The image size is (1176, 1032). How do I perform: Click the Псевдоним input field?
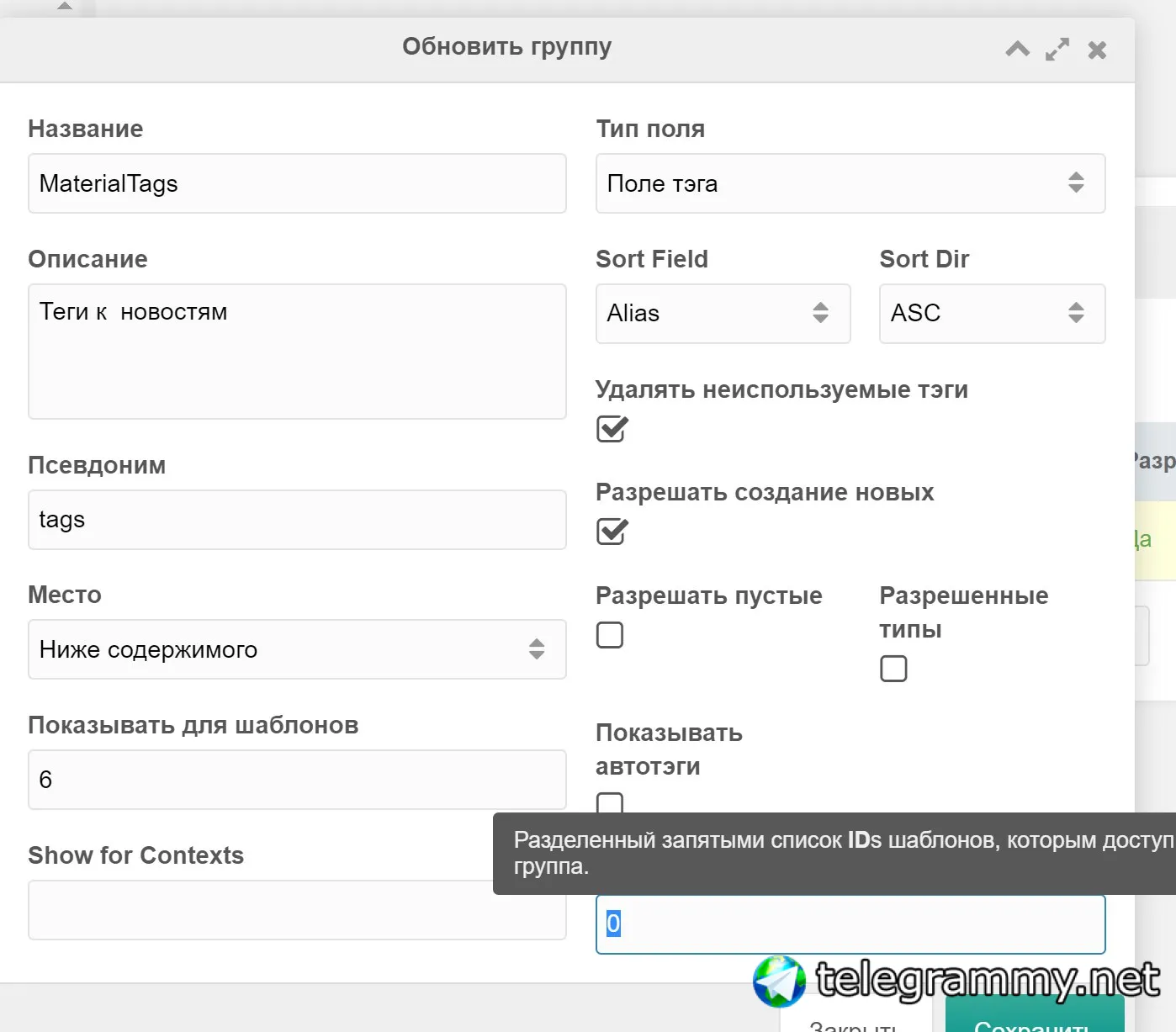click(x=297, y=520)
